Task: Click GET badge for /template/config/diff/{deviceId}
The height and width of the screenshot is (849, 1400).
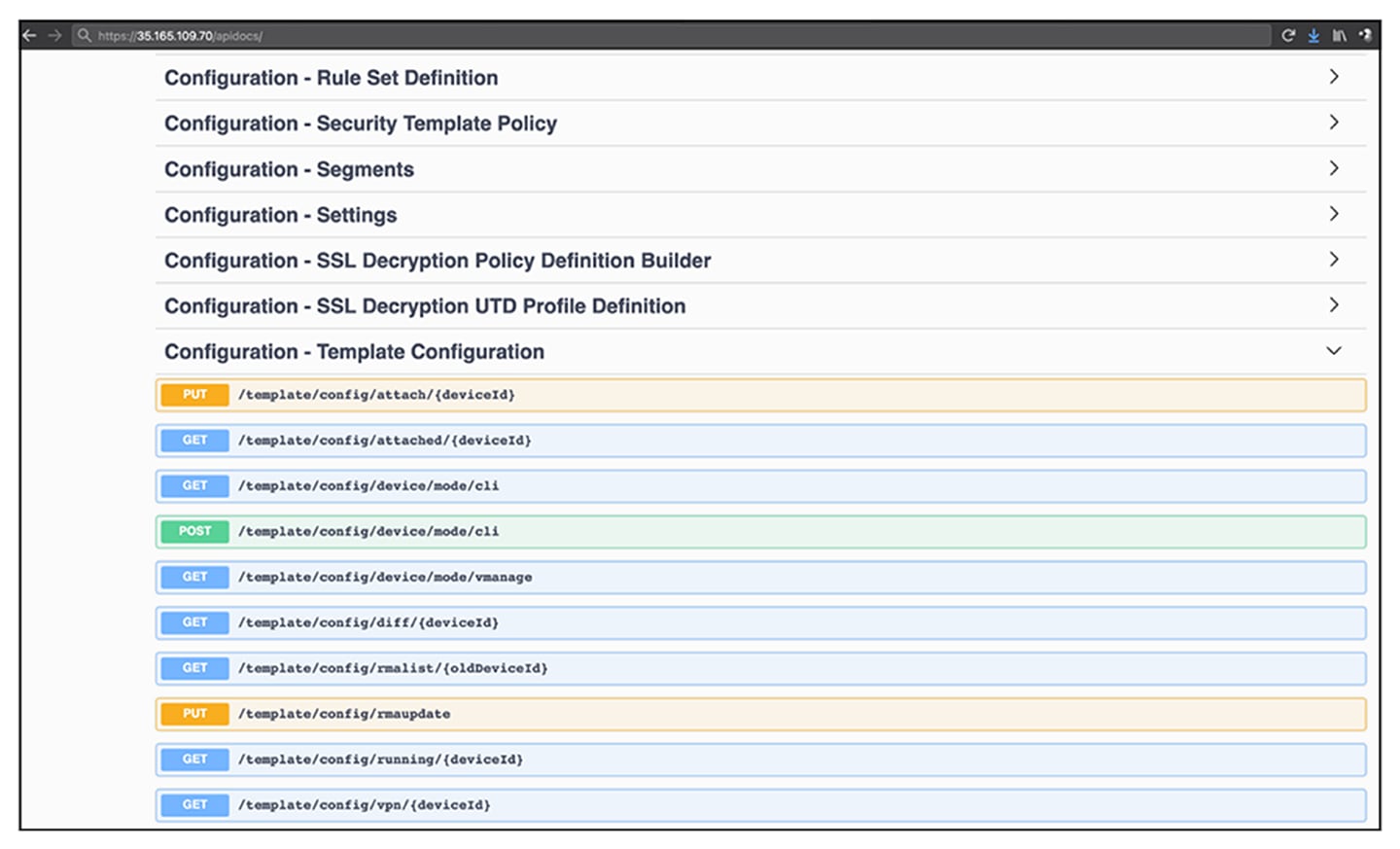Action: pyautogui.click(x=194, y=623)
